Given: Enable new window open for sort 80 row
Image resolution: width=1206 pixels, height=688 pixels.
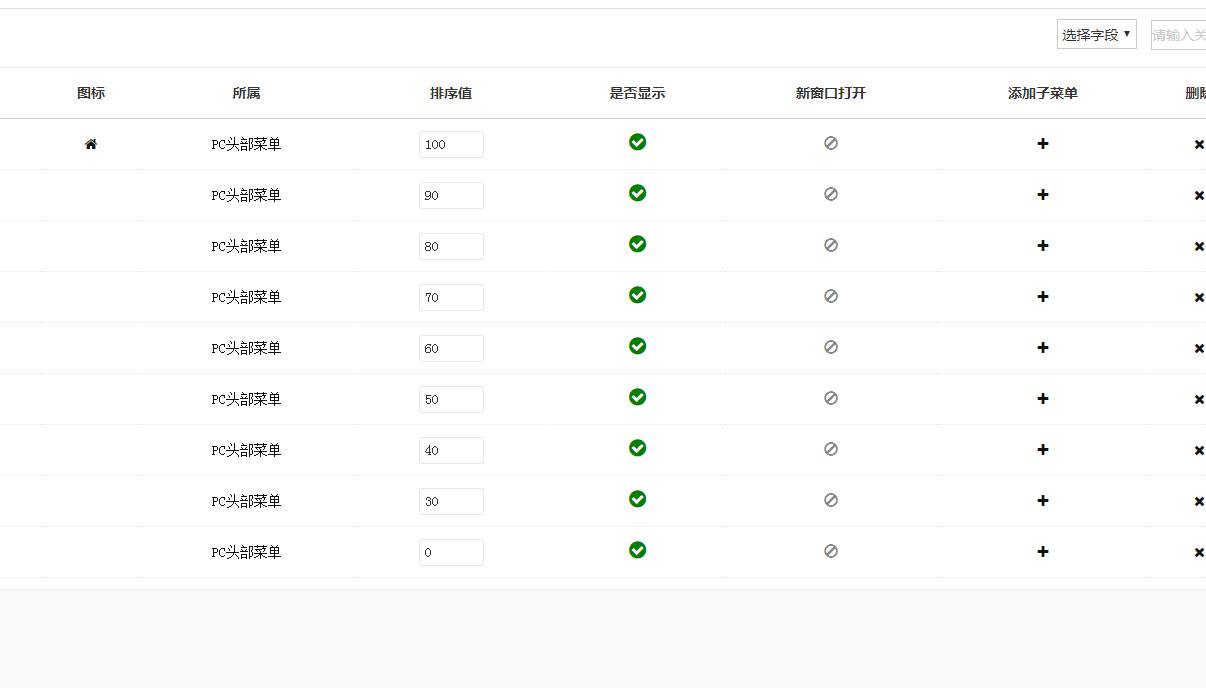Looking at the screenshot, I should coord(830,245).
